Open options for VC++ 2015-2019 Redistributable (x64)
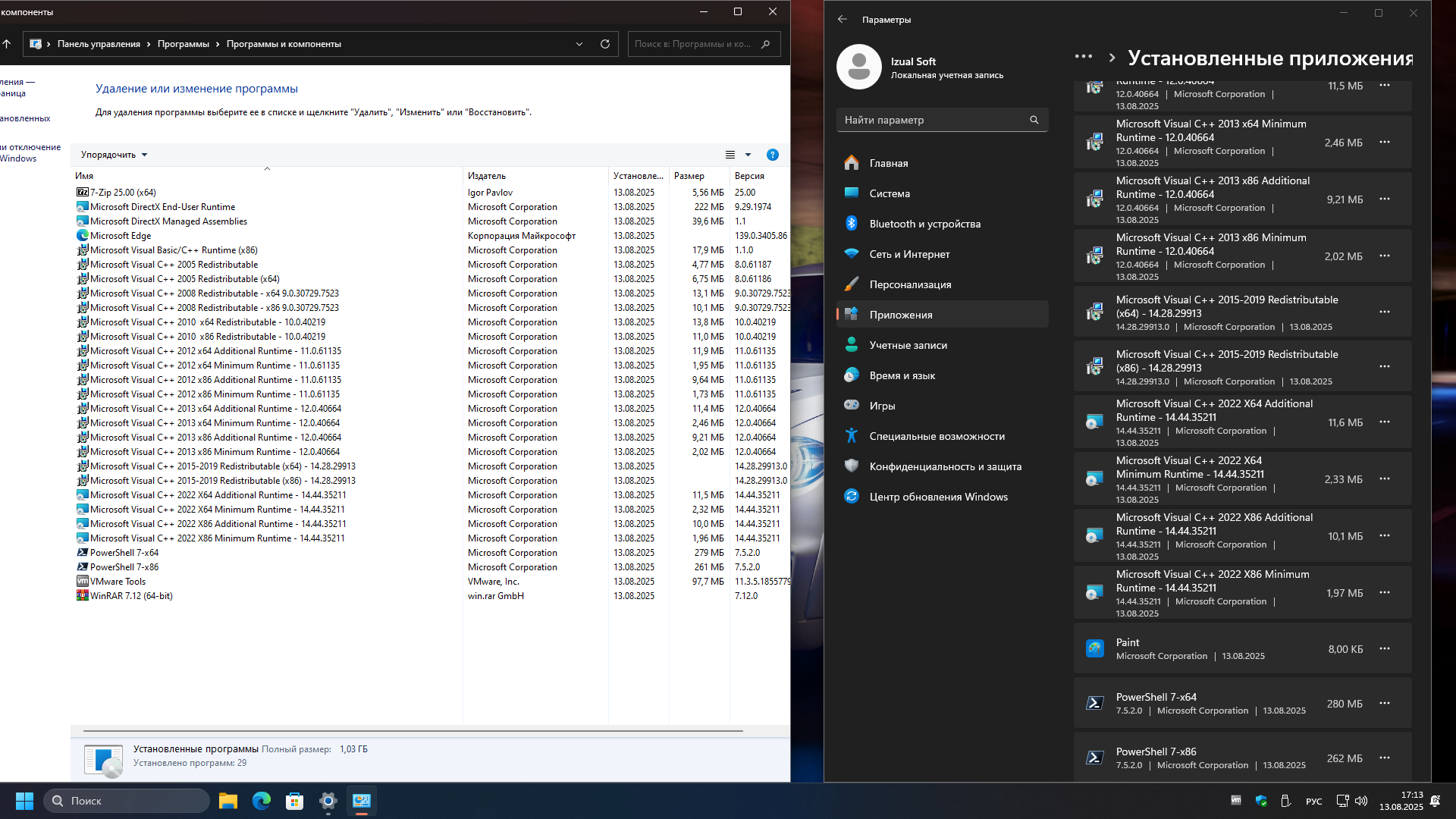Screen dimensions: 1456x819 click(1385, 312)
